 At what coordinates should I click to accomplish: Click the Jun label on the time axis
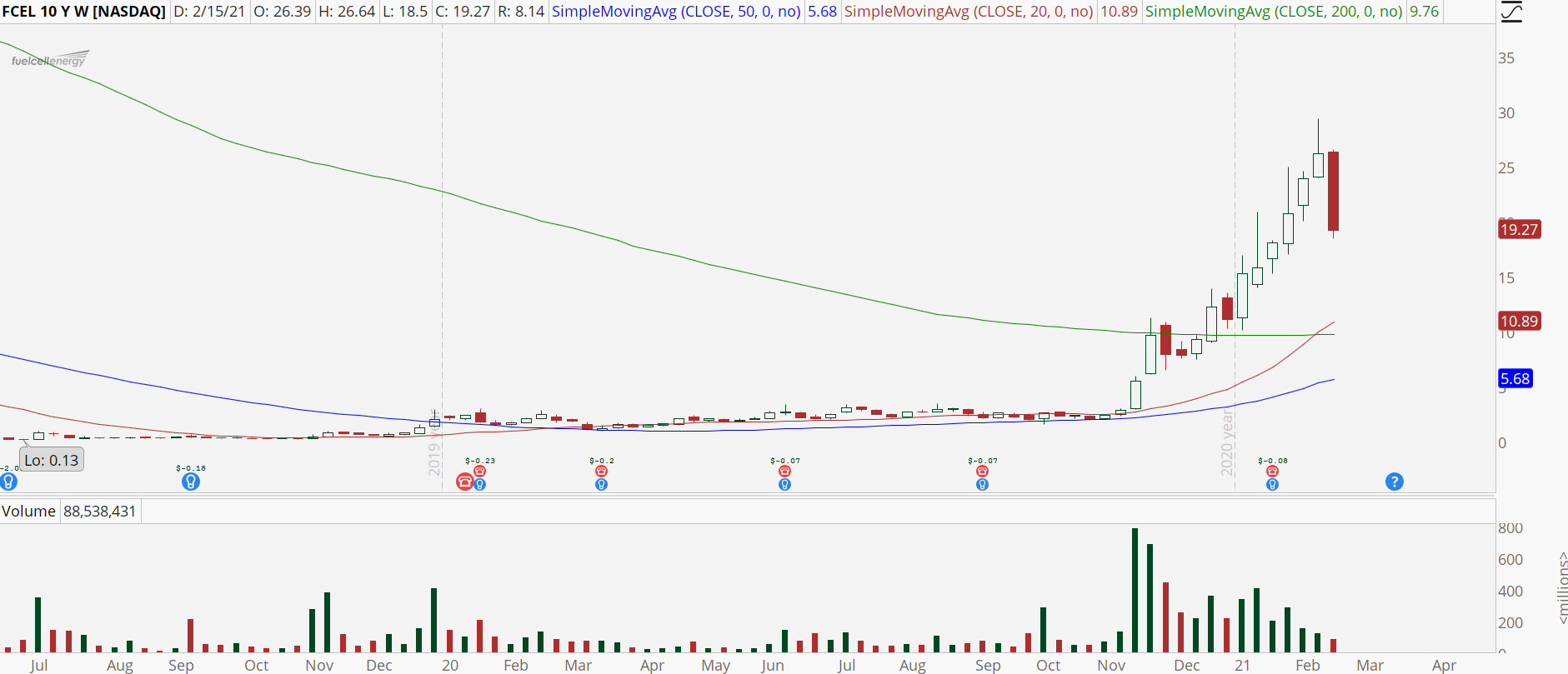[773, 665]
